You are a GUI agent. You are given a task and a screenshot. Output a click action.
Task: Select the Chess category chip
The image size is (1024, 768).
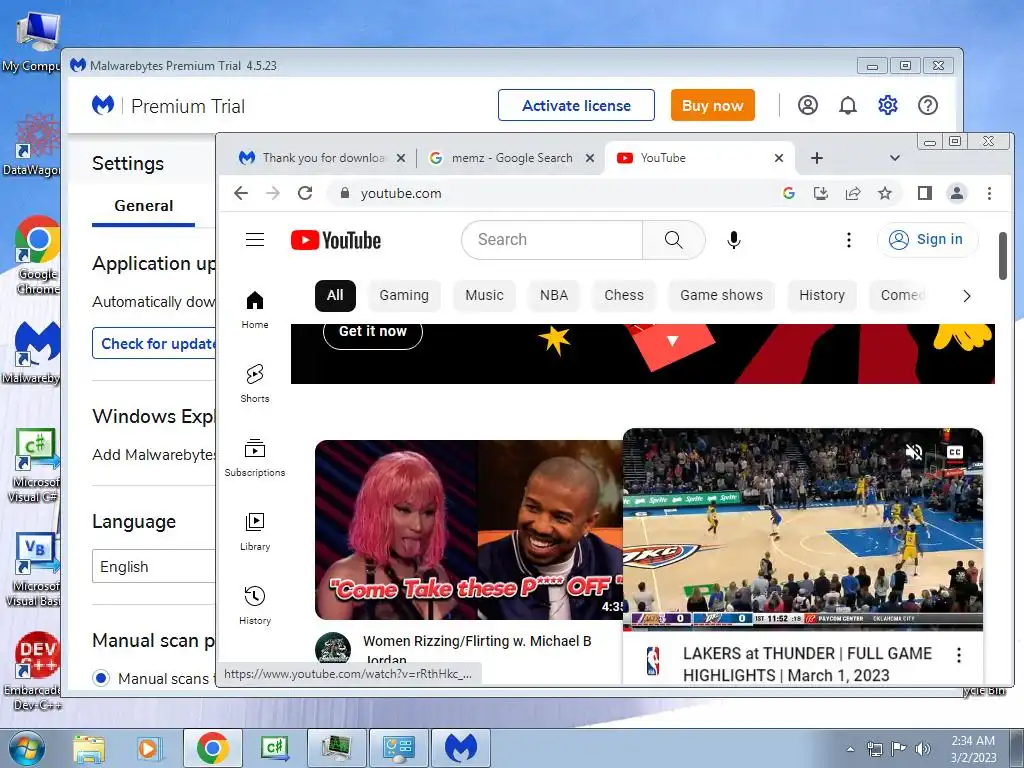pyautogui.click(x=624, y=295)
